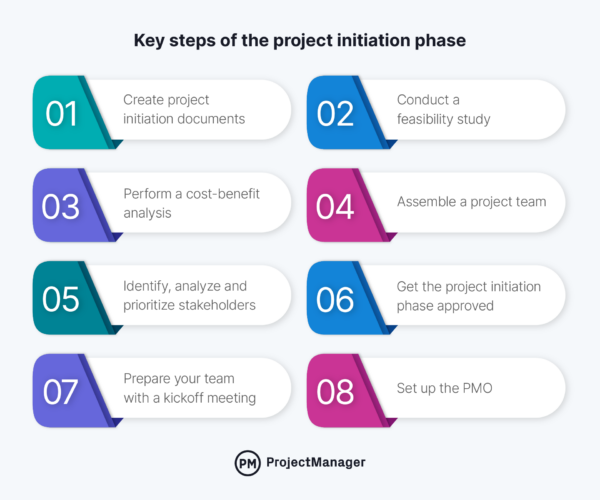
Task: Click 'Get the project initiation phase approved'
Action: click(468, 296)
